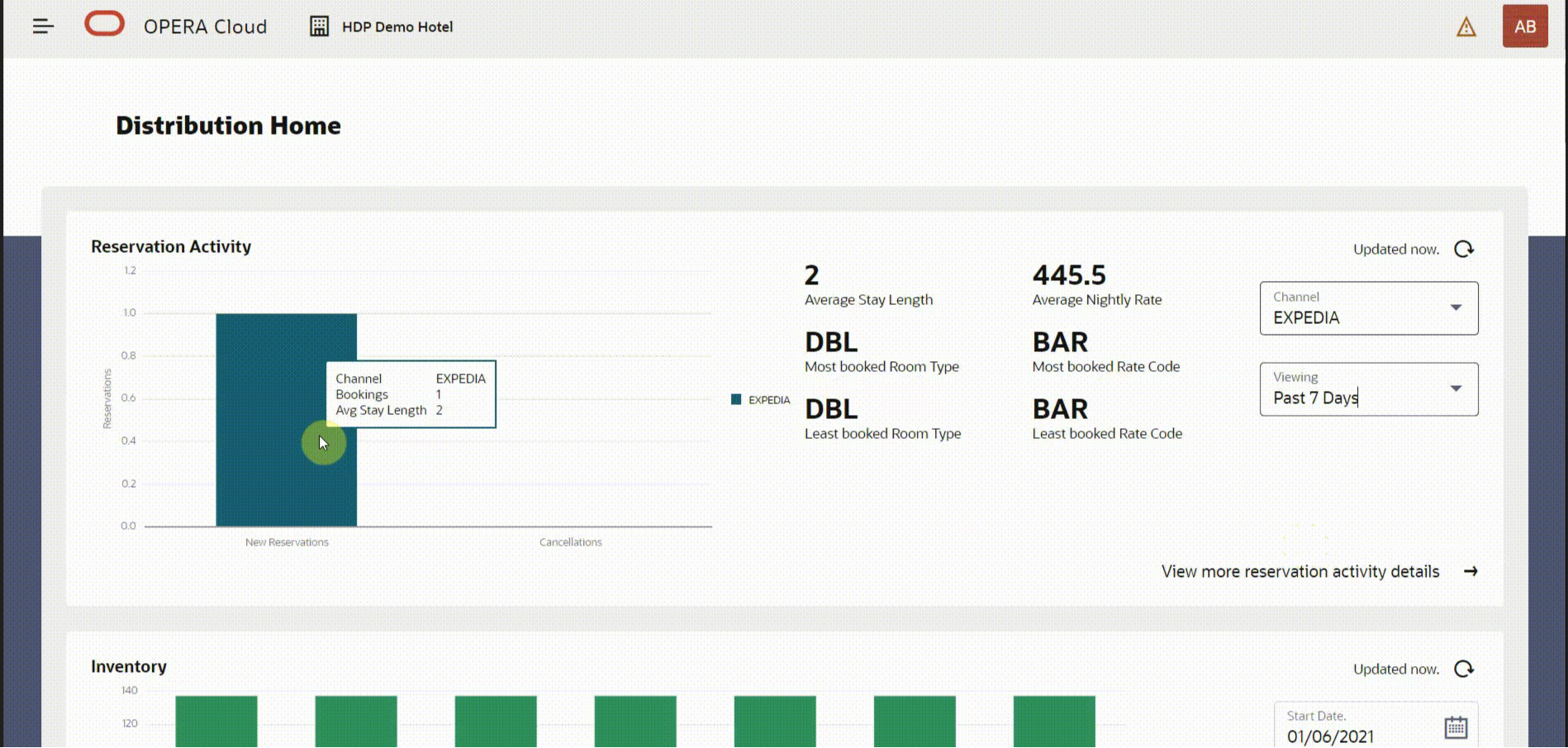Click the 445.5 Average Nightly Rate value
The image size is (1568, 748).
pyautogui.click(x=1069, y=274)
